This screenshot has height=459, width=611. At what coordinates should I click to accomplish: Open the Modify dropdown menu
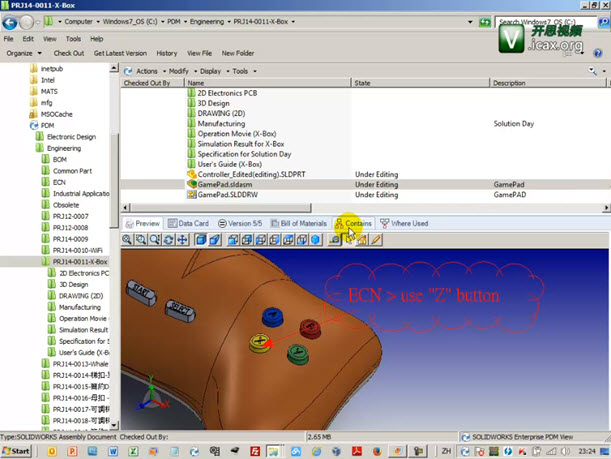tap(181, 71)
